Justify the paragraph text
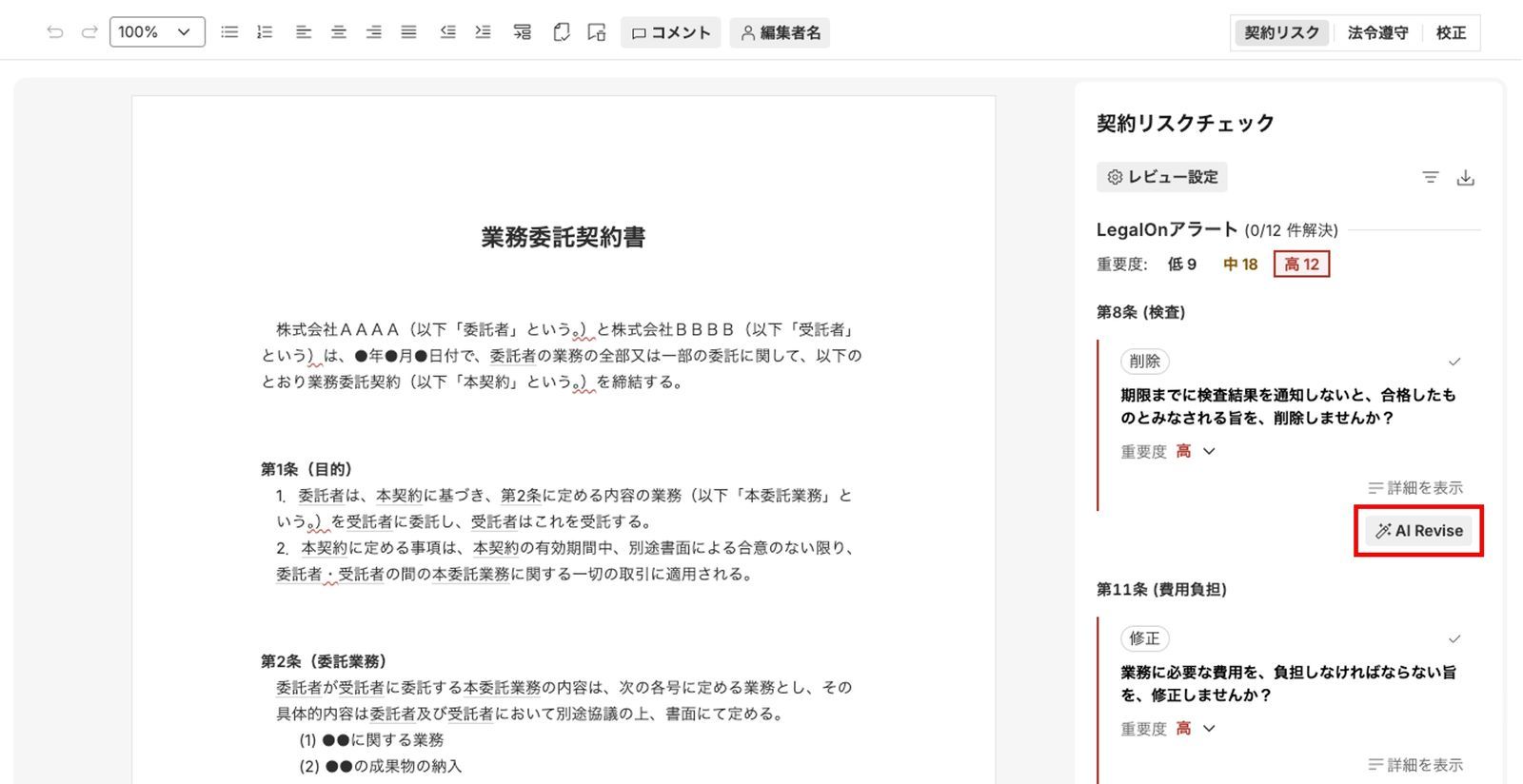 click(408, 32)
